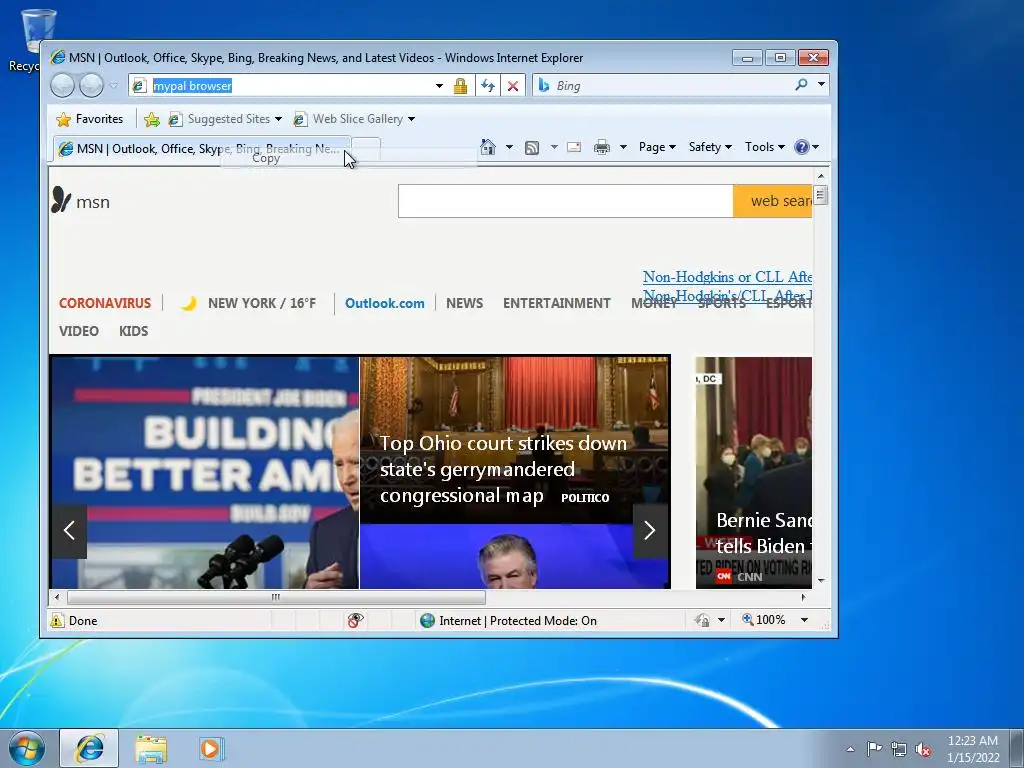This screenshot has height=768, width=1024.
Task: Click the Forward navigation button
Action: point(91,86)
